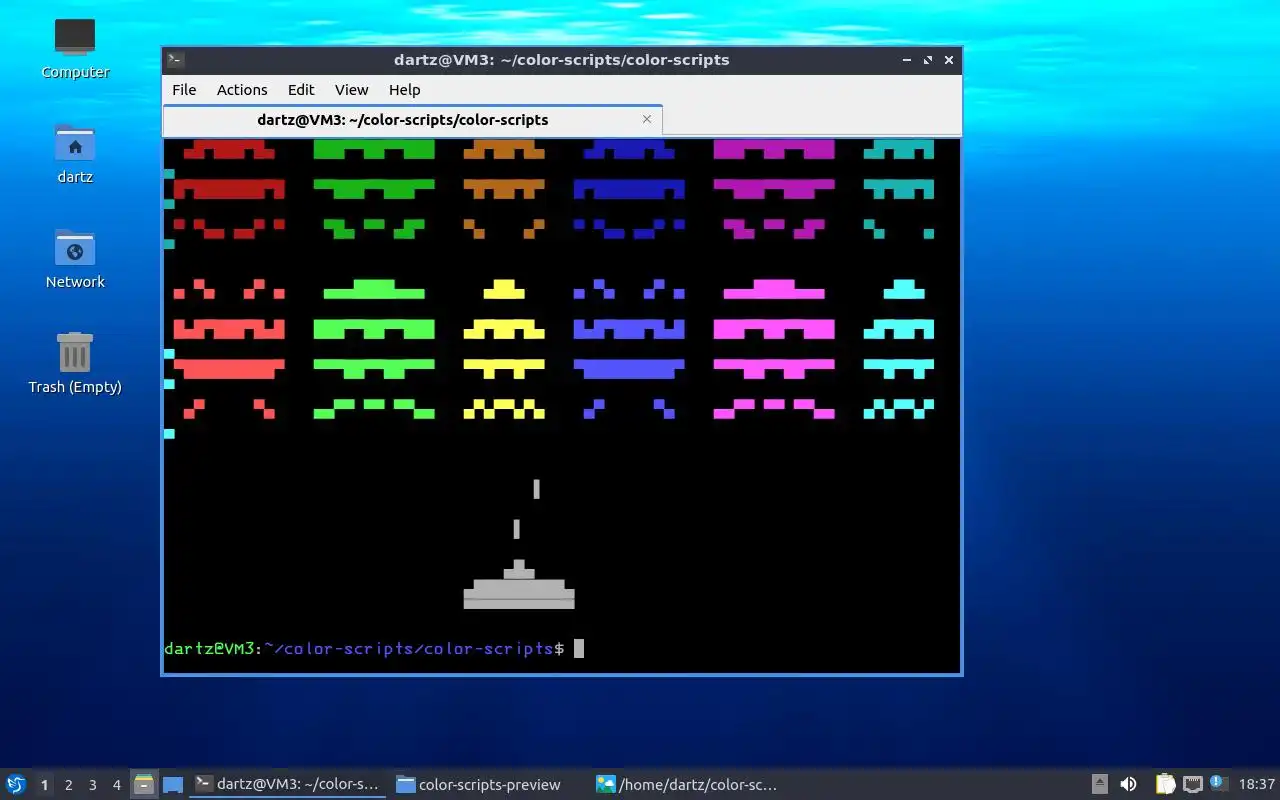Open the update notifier tray icon
The image size is (1280, 800).
point(1218,783)
